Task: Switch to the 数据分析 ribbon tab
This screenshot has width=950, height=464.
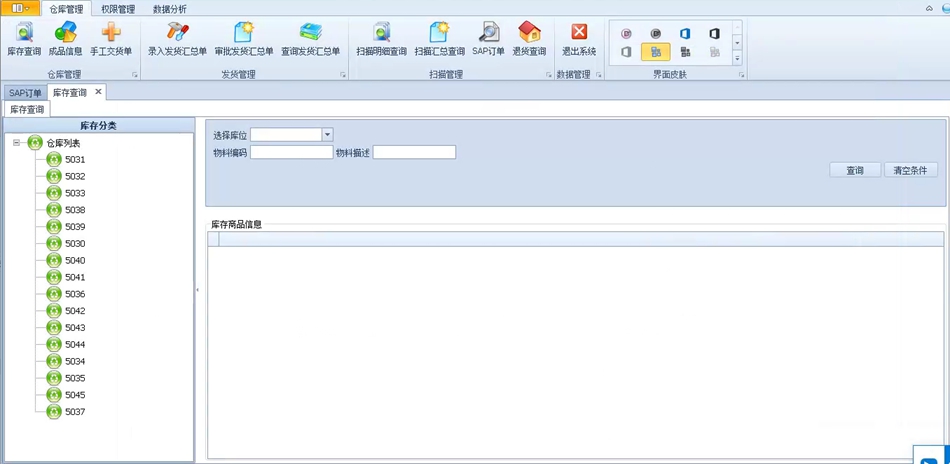Action: point(170,9)
